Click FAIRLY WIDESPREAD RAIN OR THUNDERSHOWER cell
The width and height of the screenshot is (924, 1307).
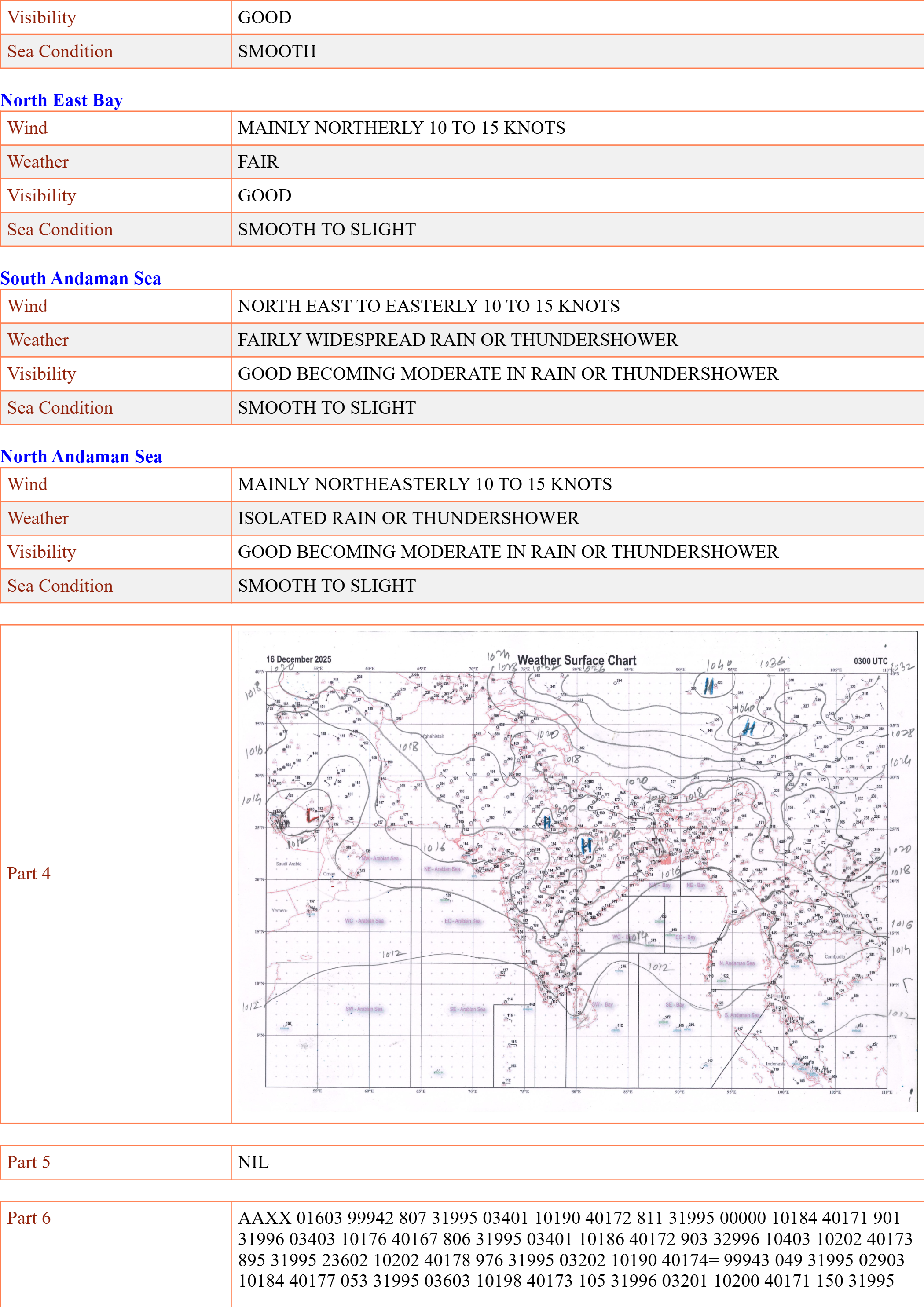[458, 340]
